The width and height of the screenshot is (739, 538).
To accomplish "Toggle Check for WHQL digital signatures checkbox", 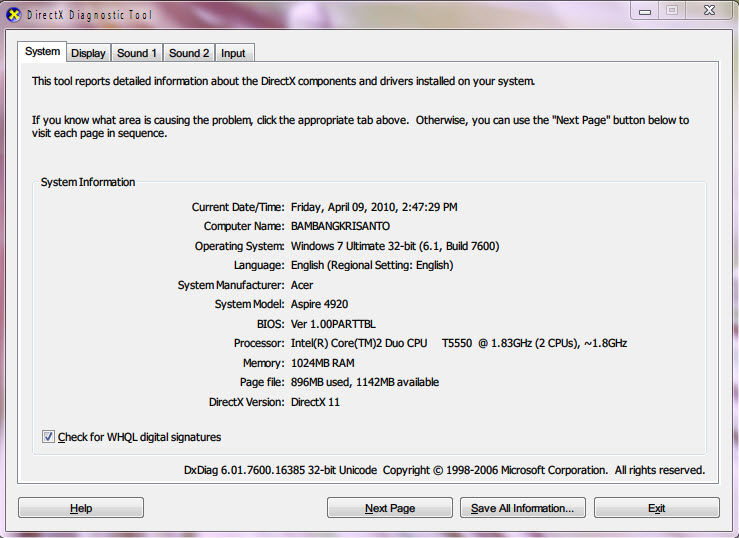I will [48, 437].
